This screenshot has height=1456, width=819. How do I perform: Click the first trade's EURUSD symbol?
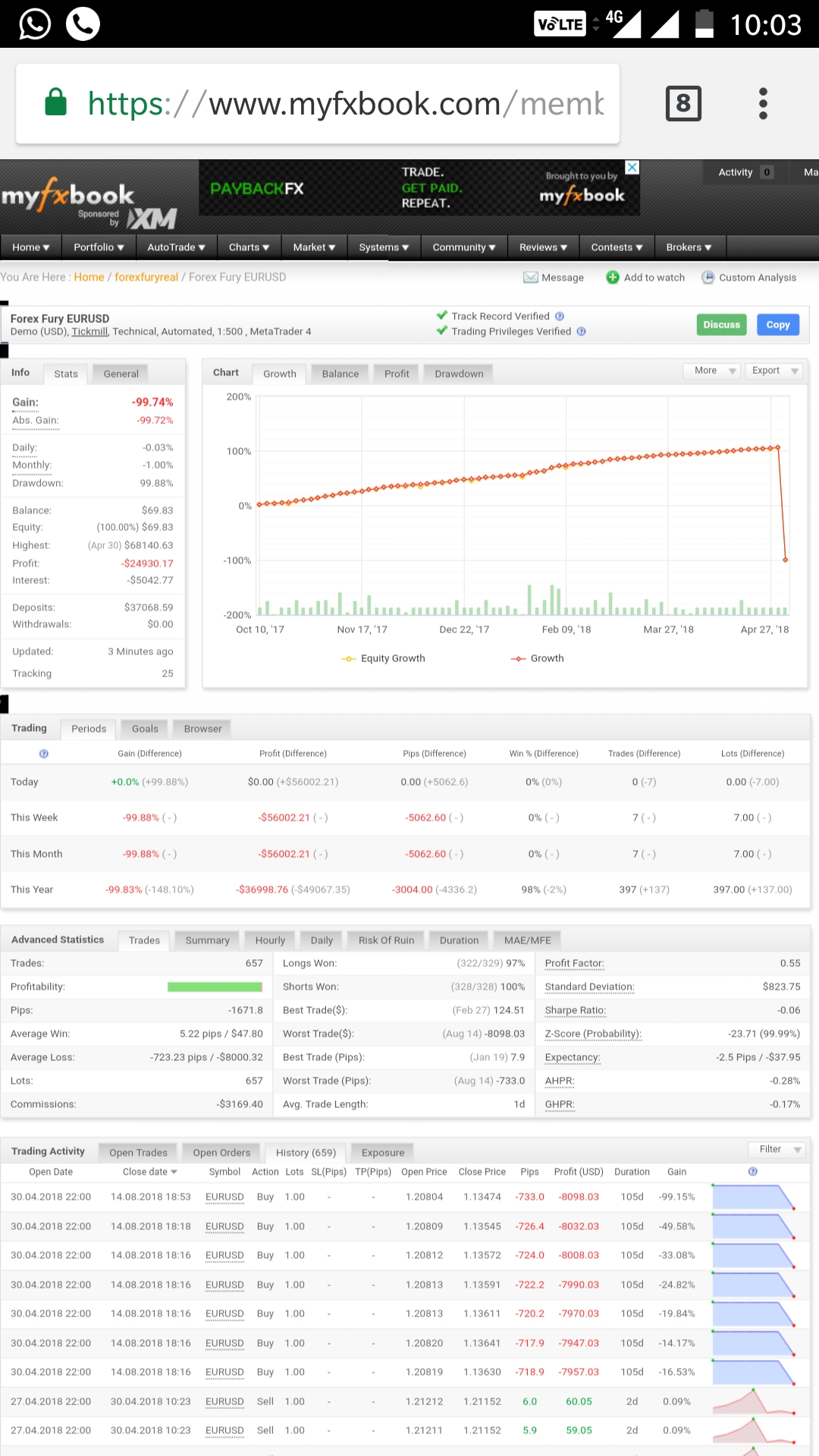point(224,1197)
